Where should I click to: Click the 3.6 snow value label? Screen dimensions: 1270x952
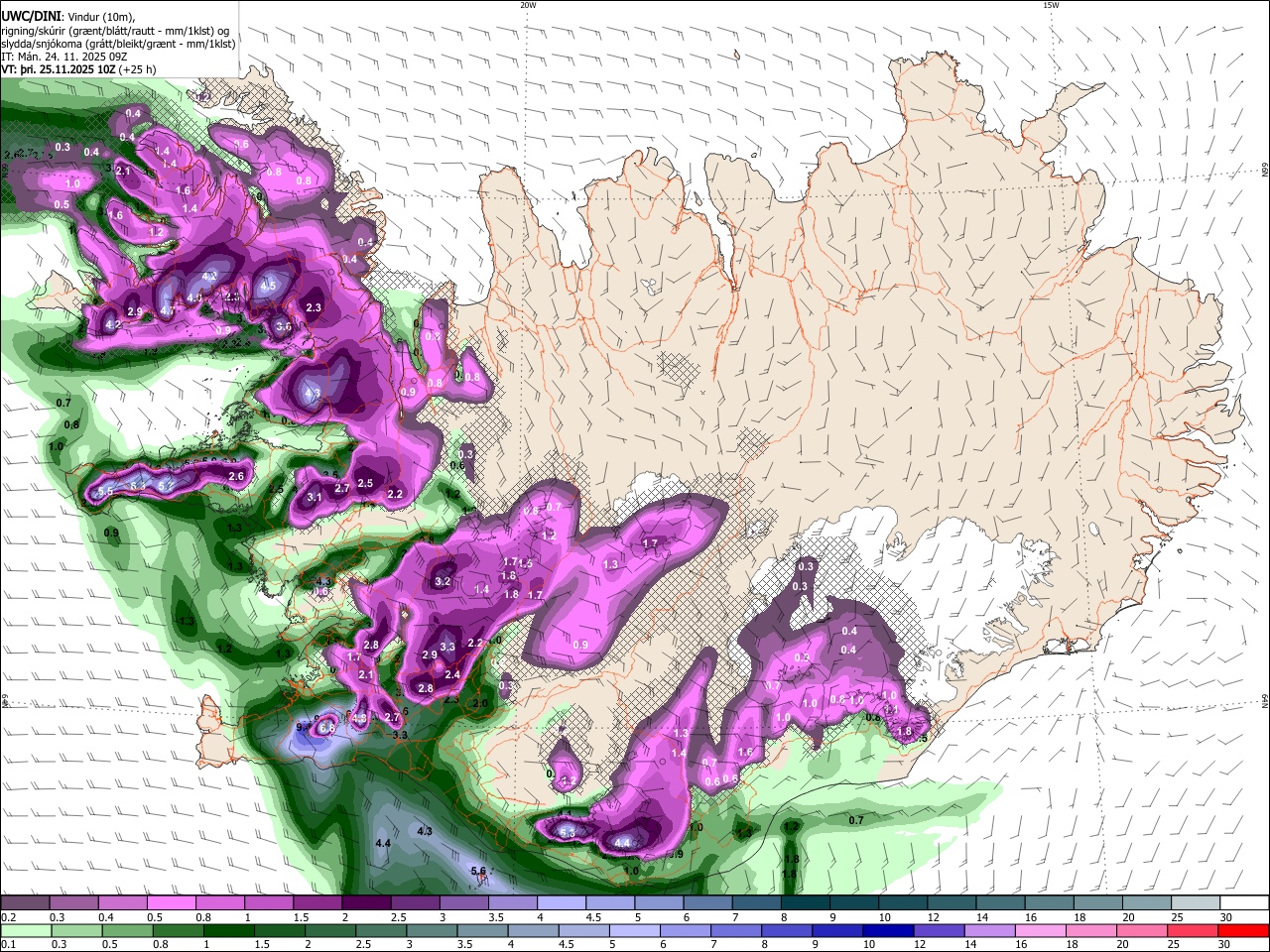point(284,326)
